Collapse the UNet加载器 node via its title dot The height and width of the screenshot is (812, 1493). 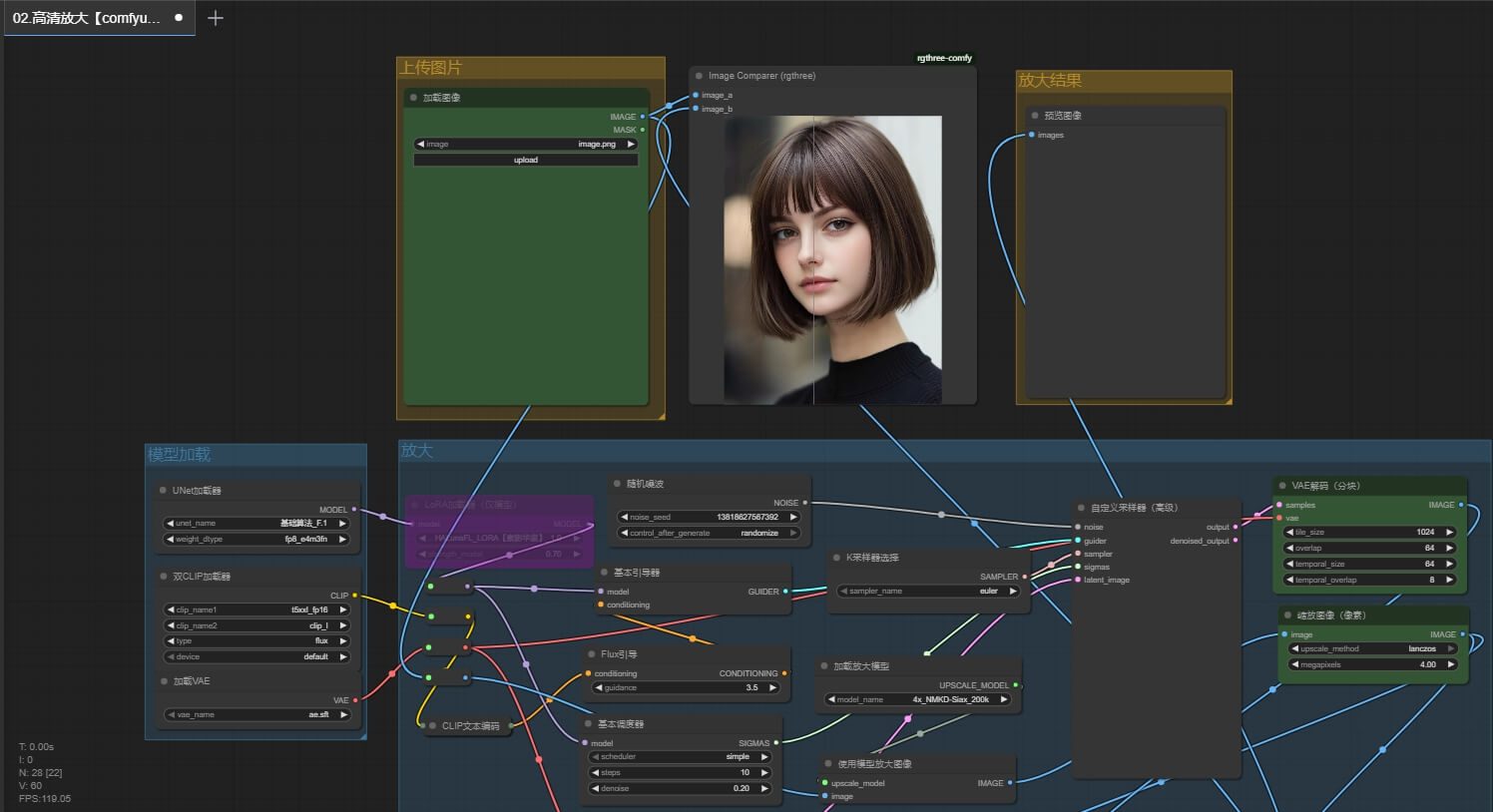[163, 491]
